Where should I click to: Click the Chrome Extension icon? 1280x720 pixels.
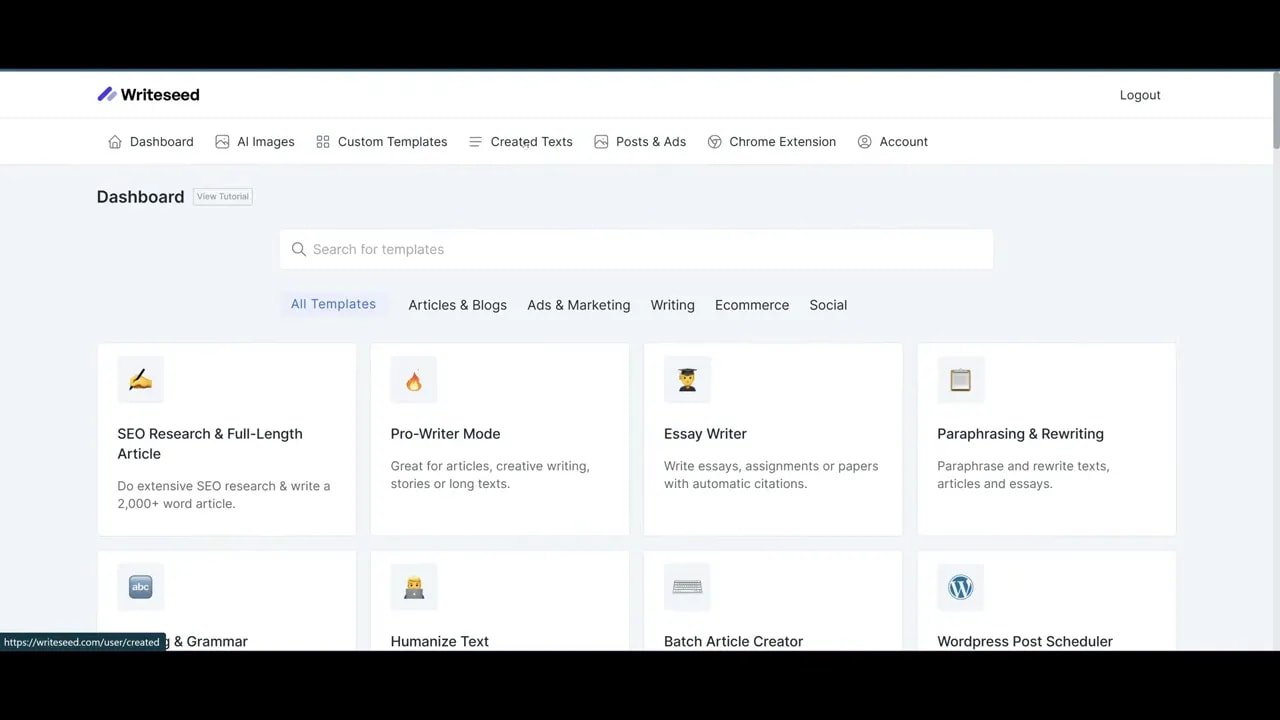point(714,141)
